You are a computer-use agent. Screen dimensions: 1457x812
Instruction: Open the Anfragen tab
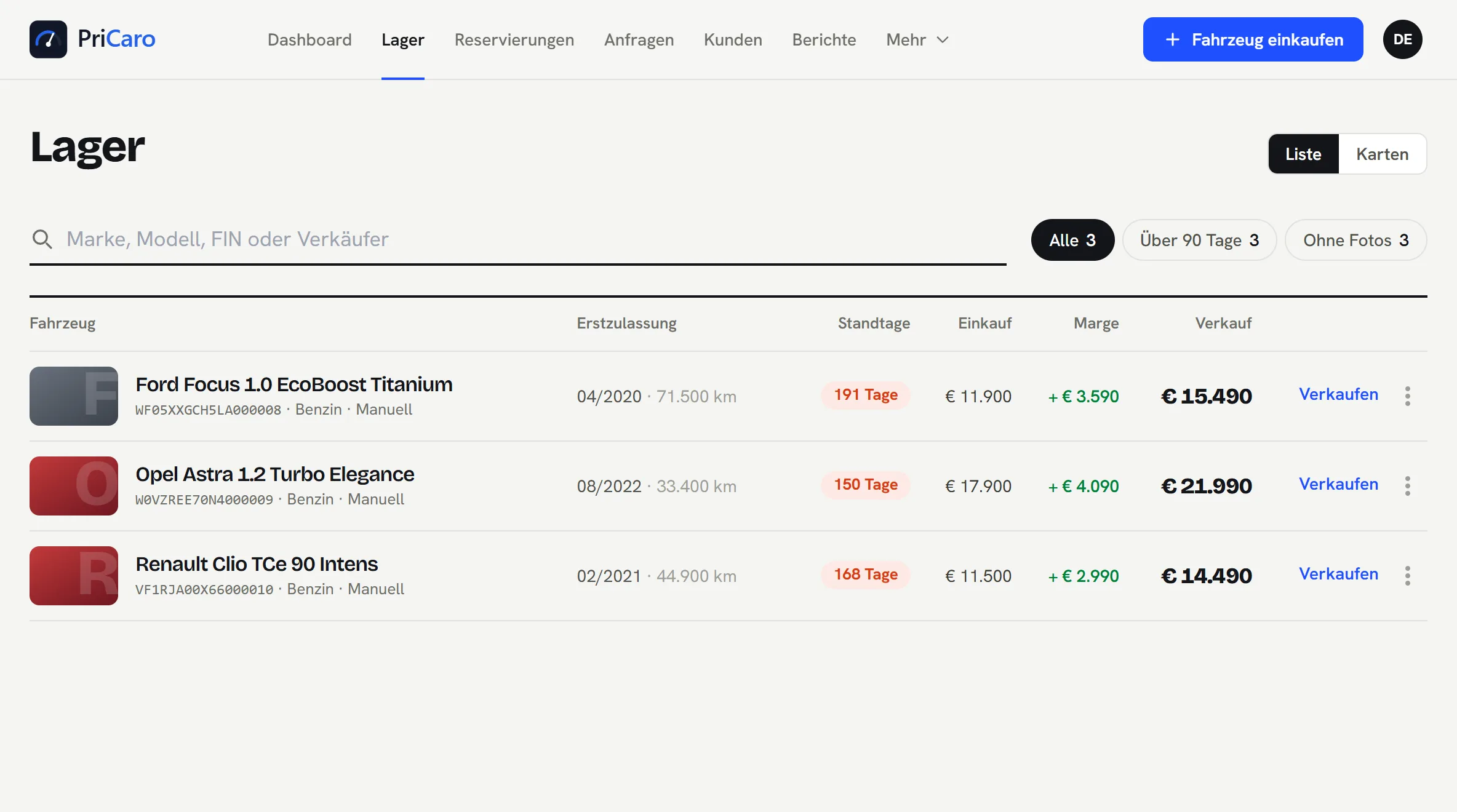coord(639,39)
